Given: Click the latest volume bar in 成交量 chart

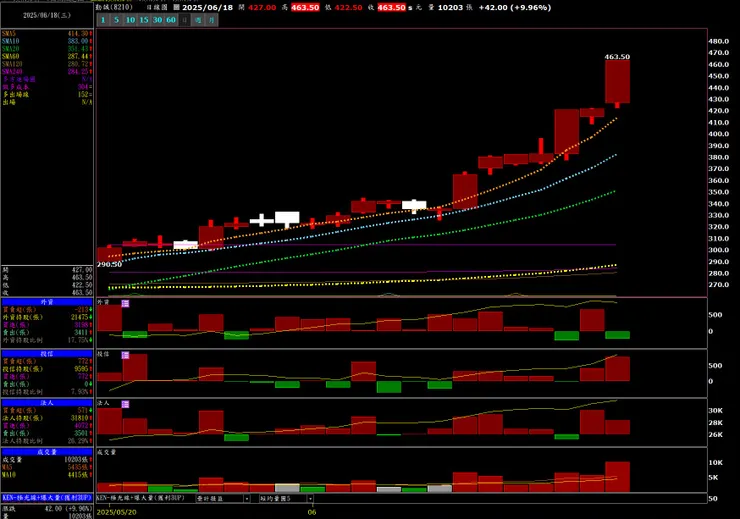Looking at the screenshot, I should point(617,477).
